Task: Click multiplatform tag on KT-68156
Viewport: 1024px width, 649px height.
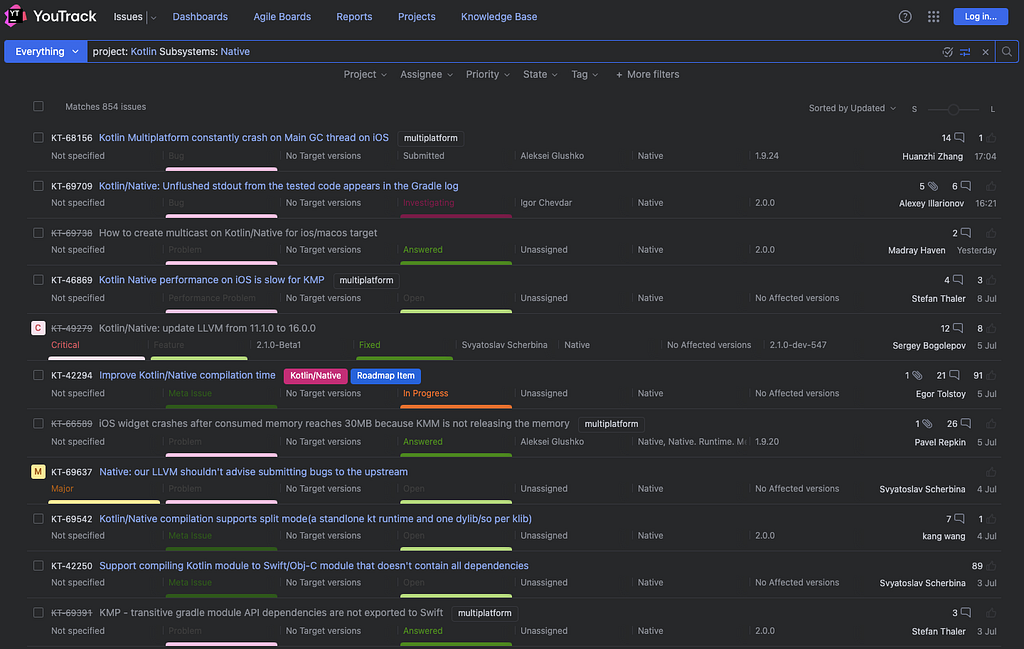Action: tap(430, 138)
